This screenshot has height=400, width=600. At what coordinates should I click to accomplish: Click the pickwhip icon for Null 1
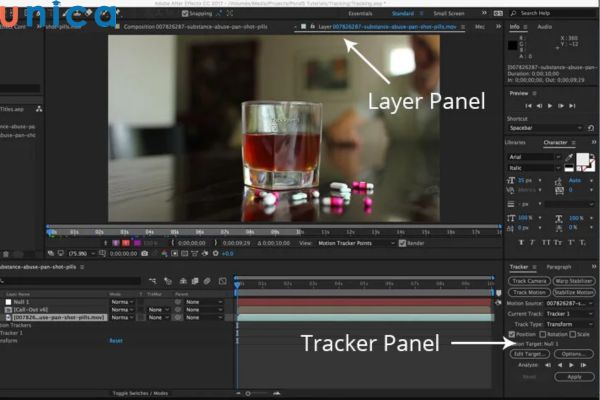pos(178,302)
